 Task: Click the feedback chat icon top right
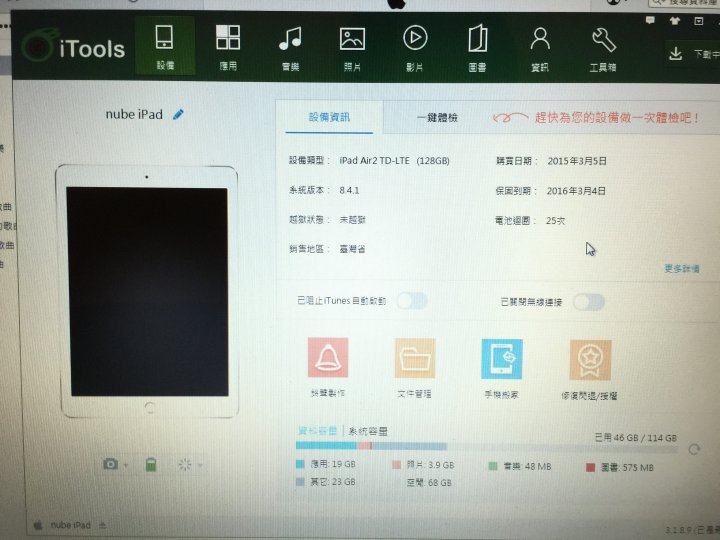point(650,20)
